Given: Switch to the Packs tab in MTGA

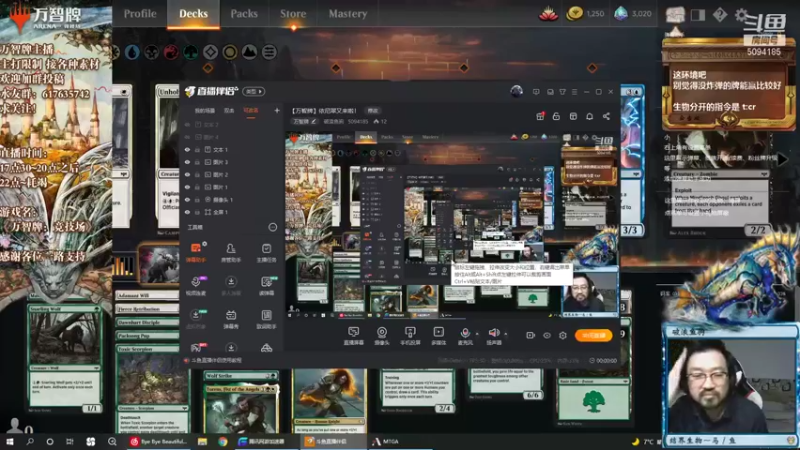Looking at the screenshot, I should (x=244, y=14).
